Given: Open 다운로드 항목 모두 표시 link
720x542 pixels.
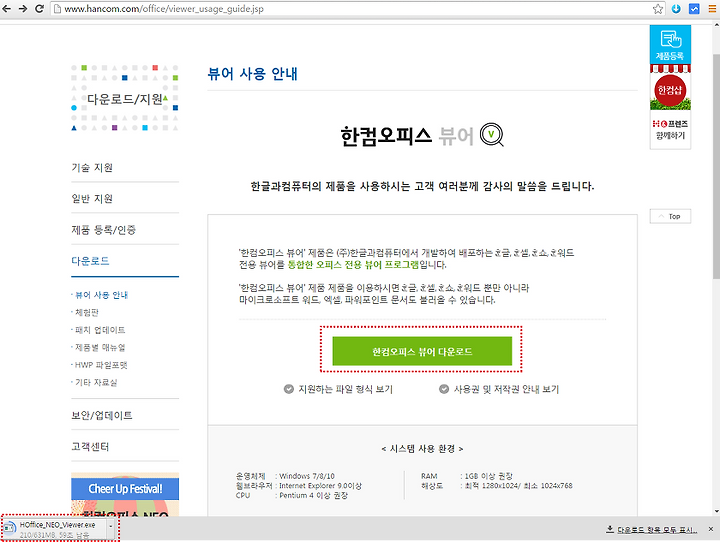Looking at the screenshot, I should click(x=657, y=530).
